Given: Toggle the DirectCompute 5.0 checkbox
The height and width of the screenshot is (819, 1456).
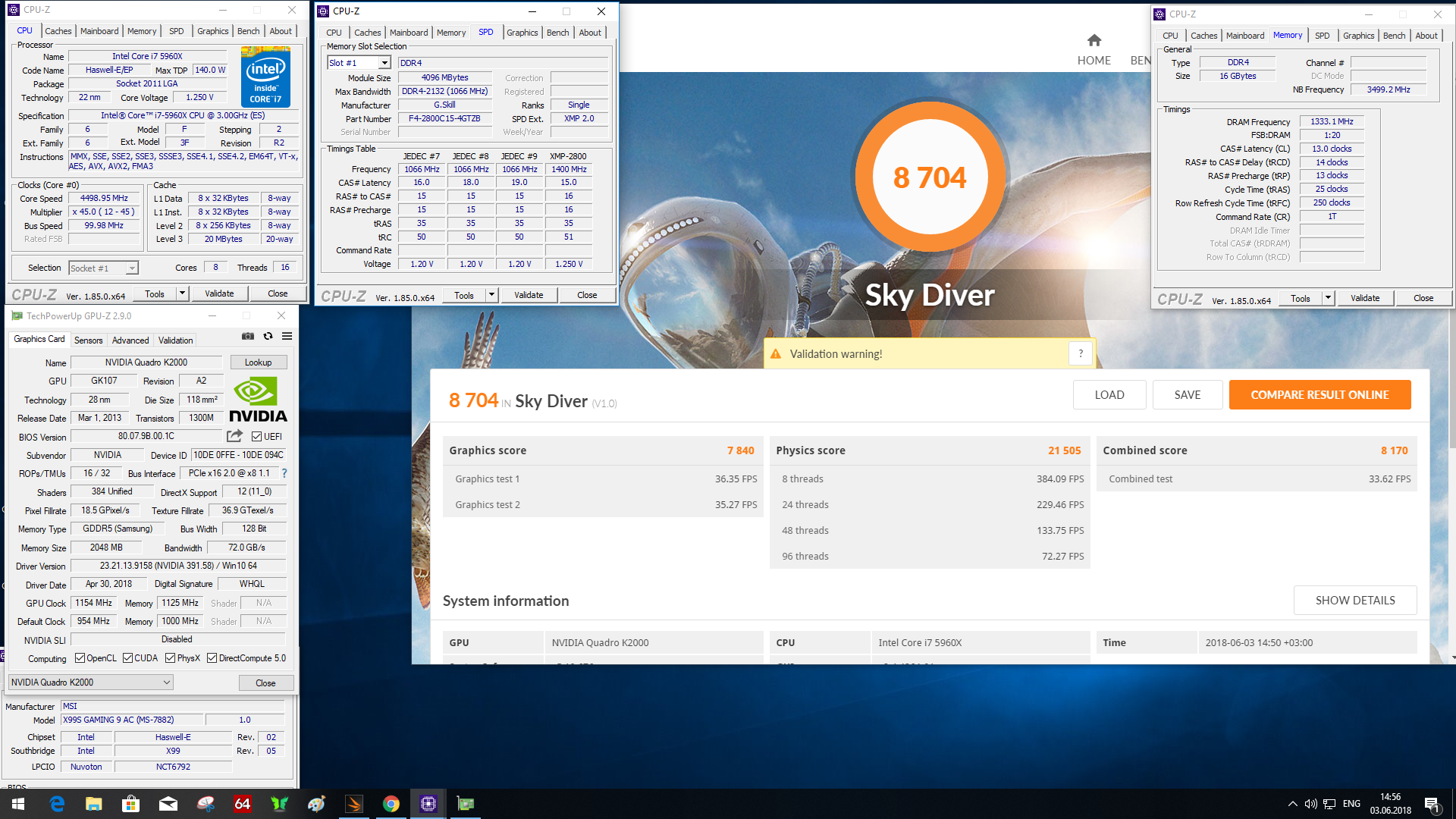Looking at the screenshot, I should [212, 658].
